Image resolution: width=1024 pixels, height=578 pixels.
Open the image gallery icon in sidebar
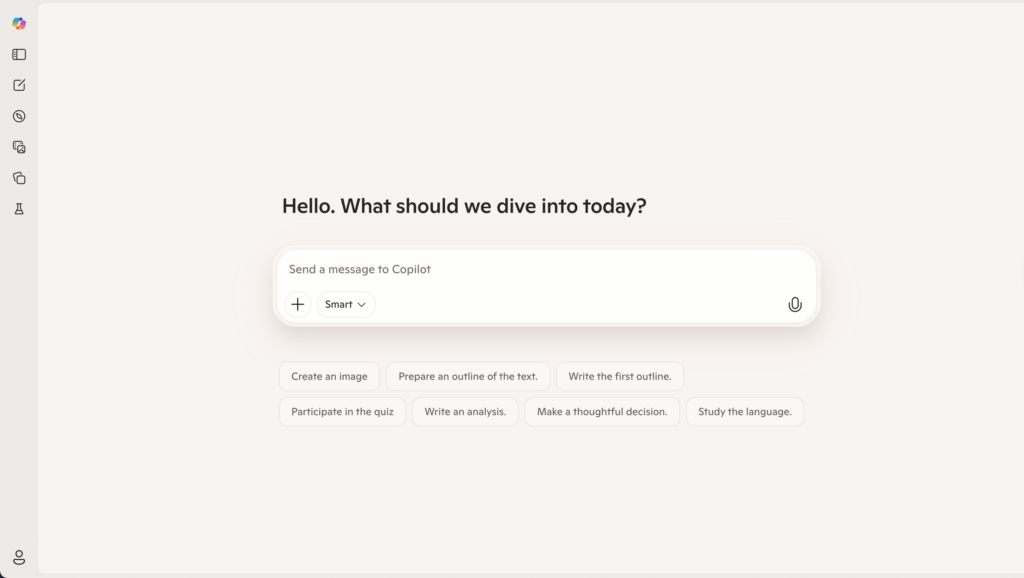tap(18, 147)
